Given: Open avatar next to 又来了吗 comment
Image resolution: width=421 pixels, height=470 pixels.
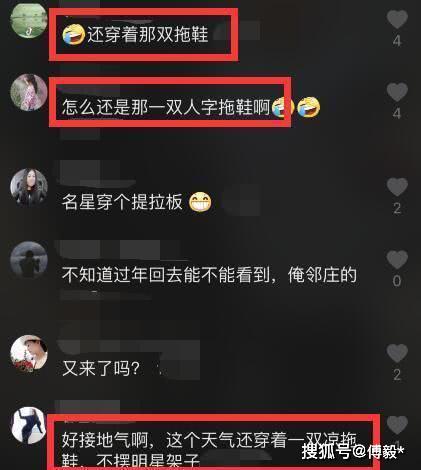Looking at the screenshot, I should click(x=29, y=353).
